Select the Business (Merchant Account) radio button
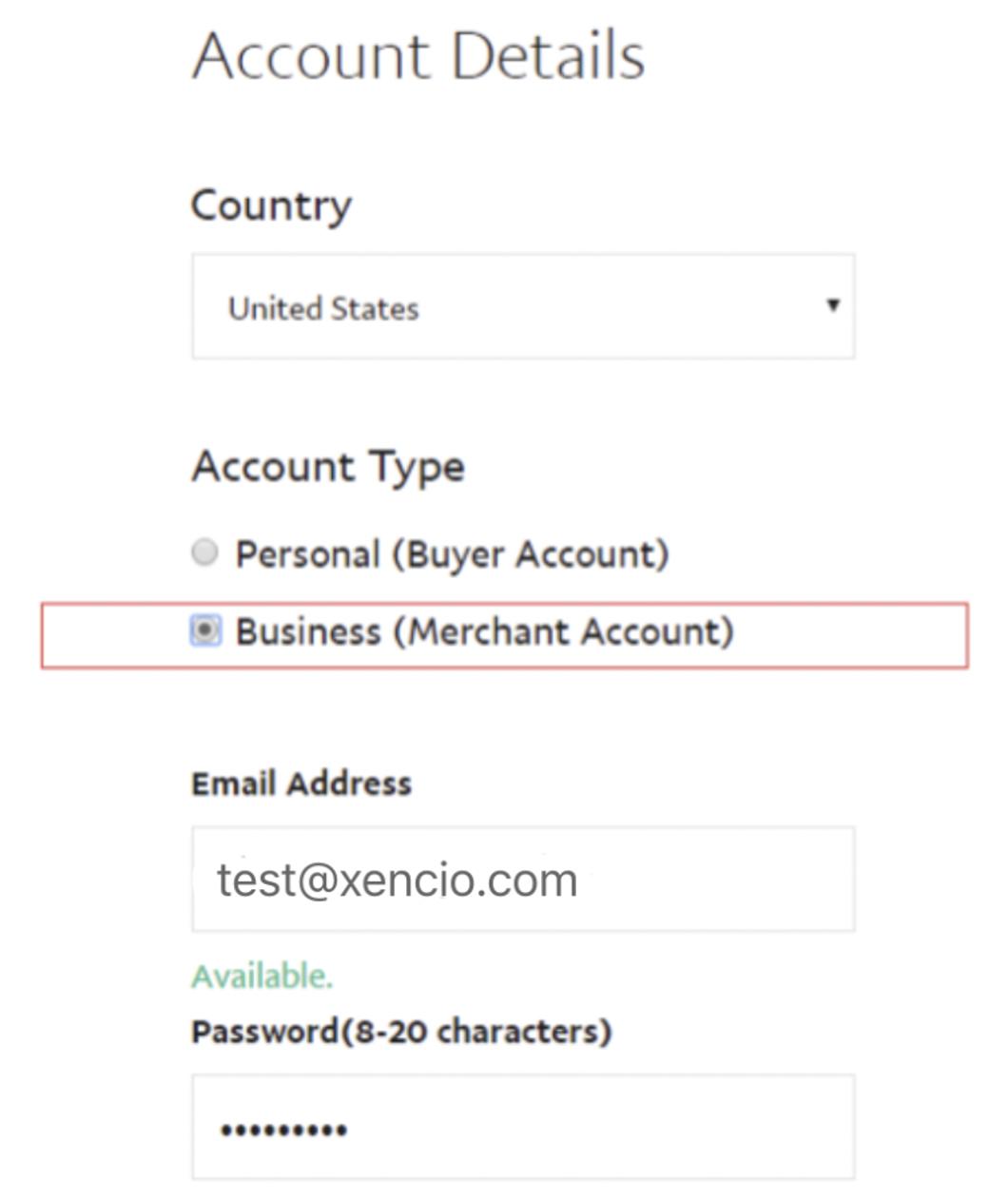Image resolution: width=1008 pixels, height=1200 pixels. [x=205, y=630]
